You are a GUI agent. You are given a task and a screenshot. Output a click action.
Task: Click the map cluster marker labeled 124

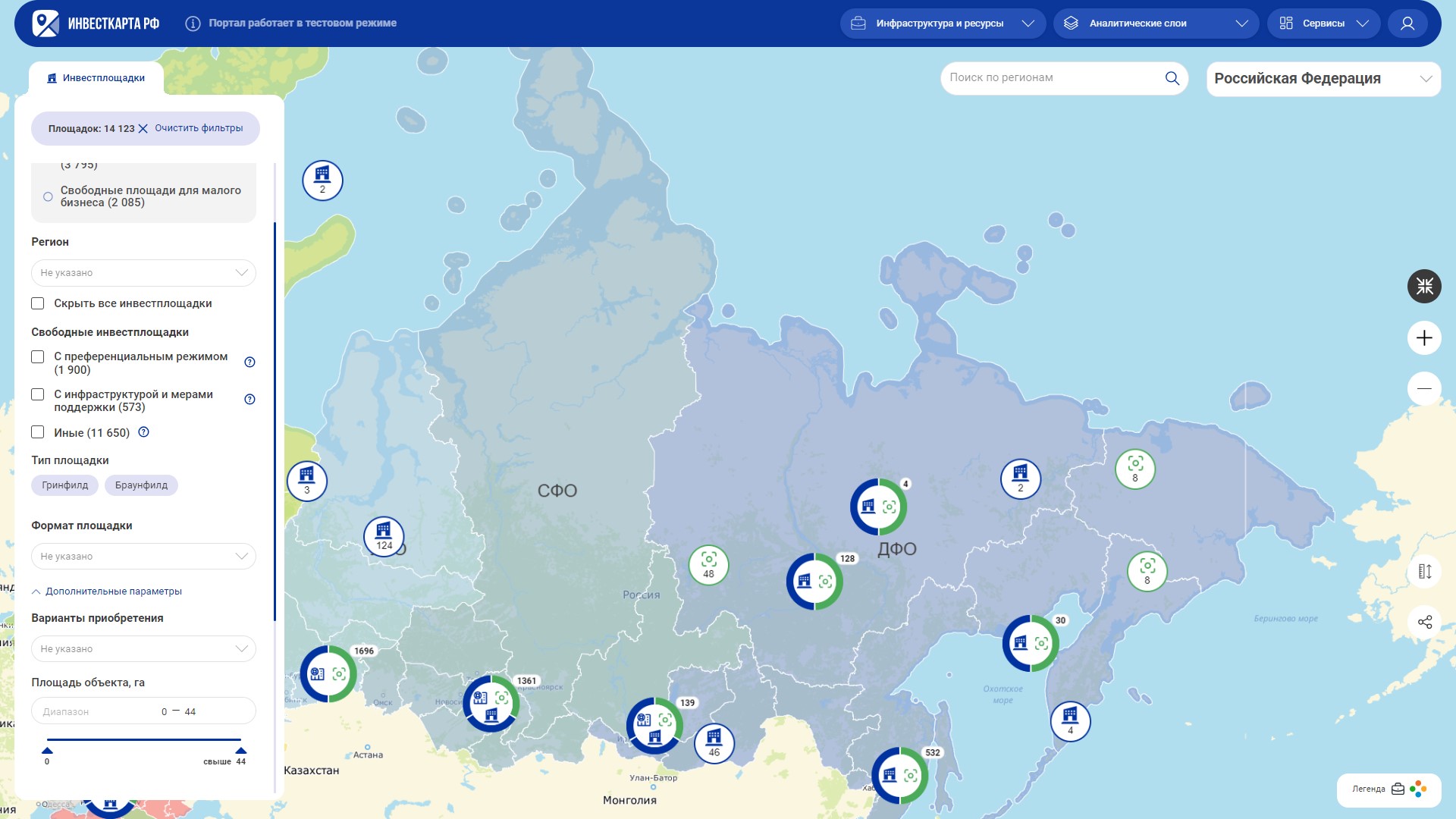coord(384,535)
